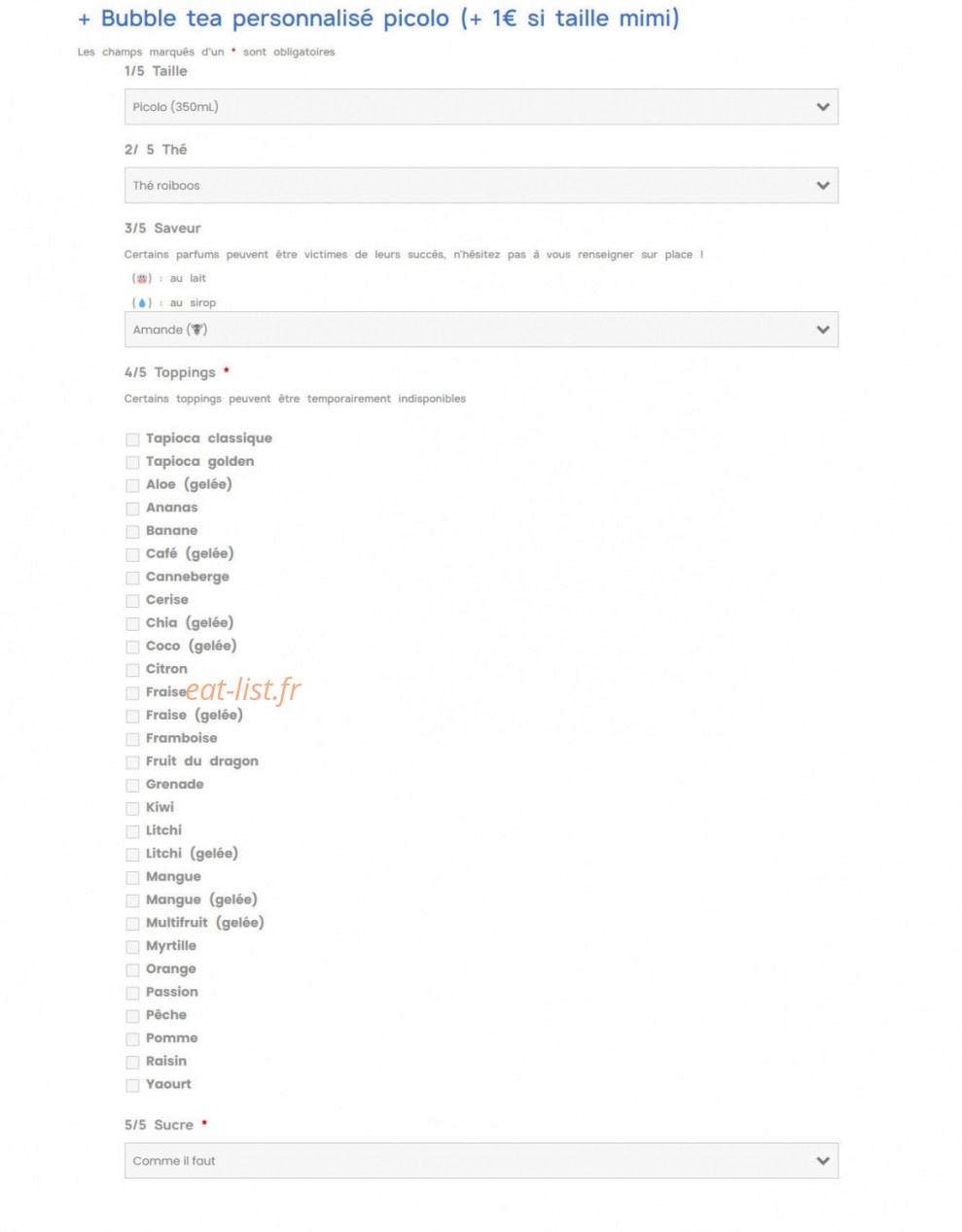Enable the Café (gelée) topping
This screenshot has width=962, height=1232.
pos(132,555)
